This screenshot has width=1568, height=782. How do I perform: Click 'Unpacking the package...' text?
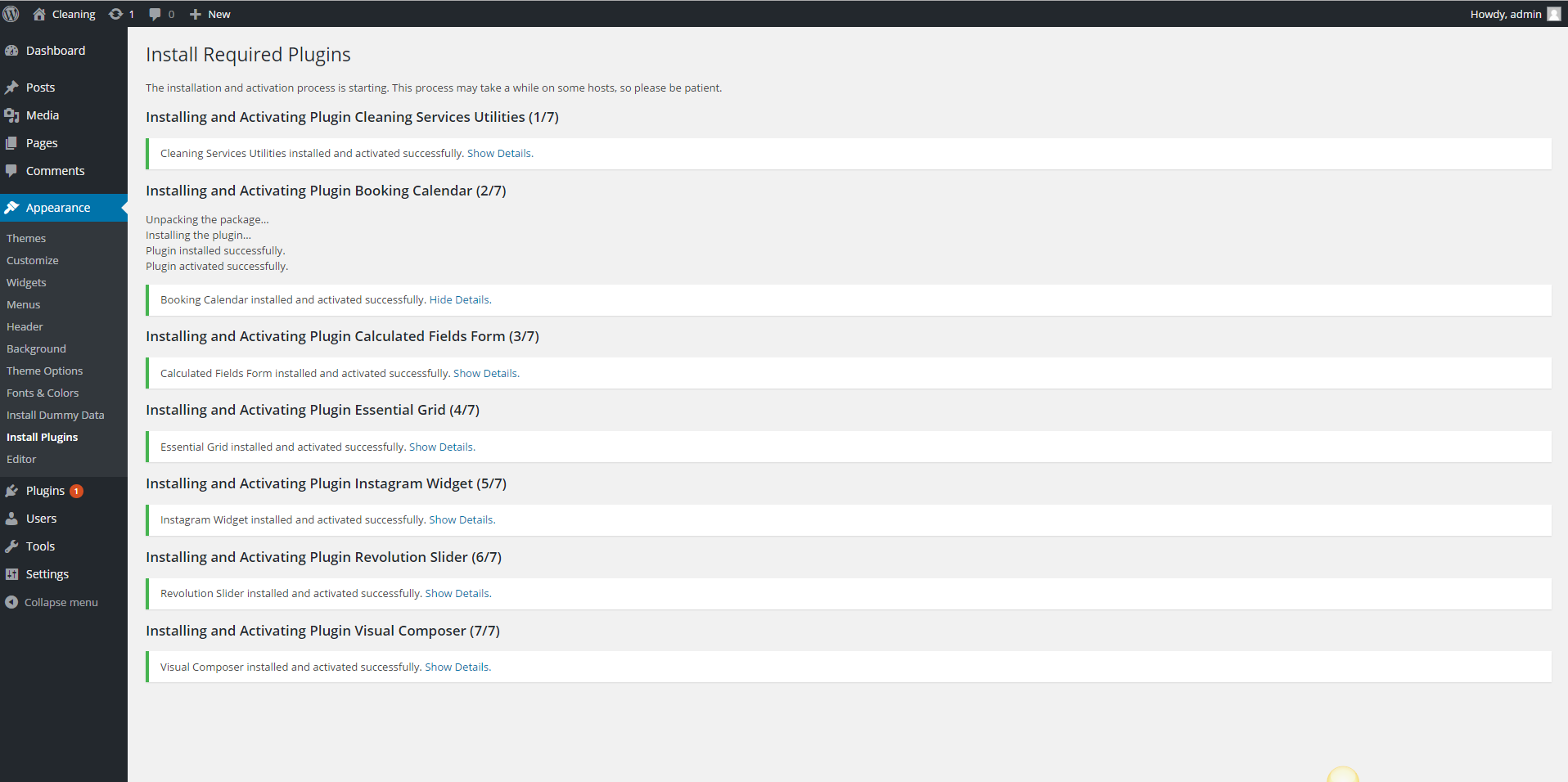207,219
